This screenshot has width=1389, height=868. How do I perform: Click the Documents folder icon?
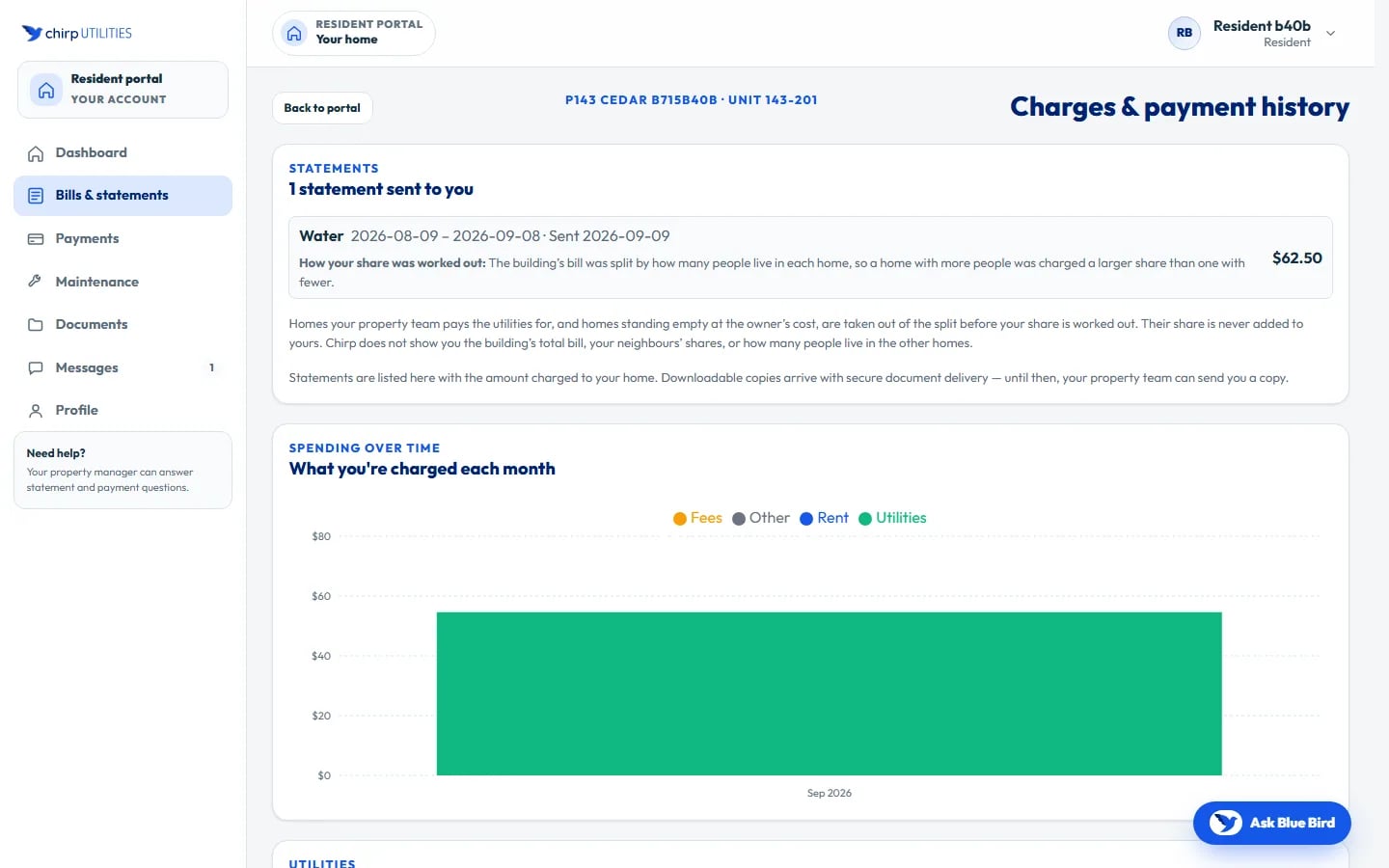coord(36,325)
